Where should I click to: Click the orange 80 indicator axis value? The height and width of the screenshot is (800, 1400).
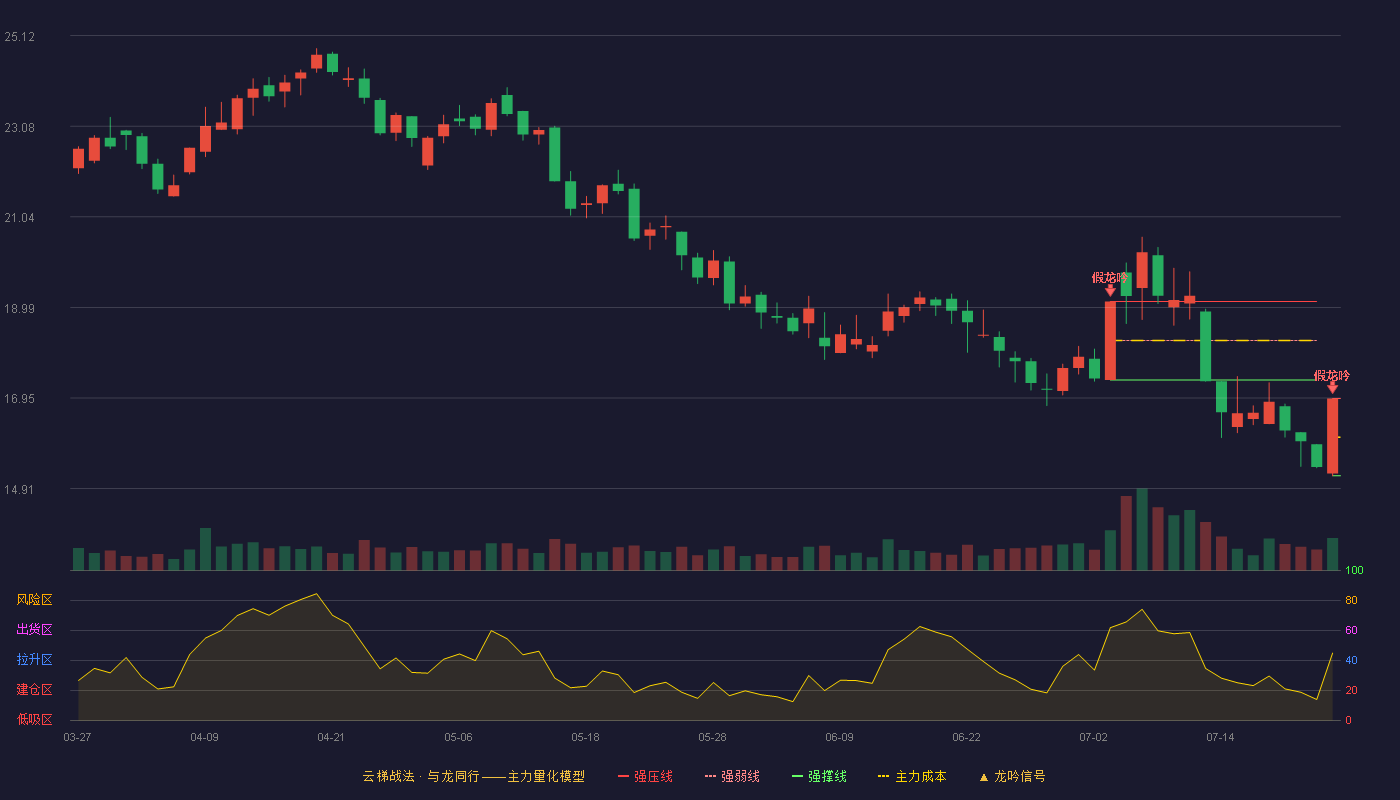tap(1351, 600)
